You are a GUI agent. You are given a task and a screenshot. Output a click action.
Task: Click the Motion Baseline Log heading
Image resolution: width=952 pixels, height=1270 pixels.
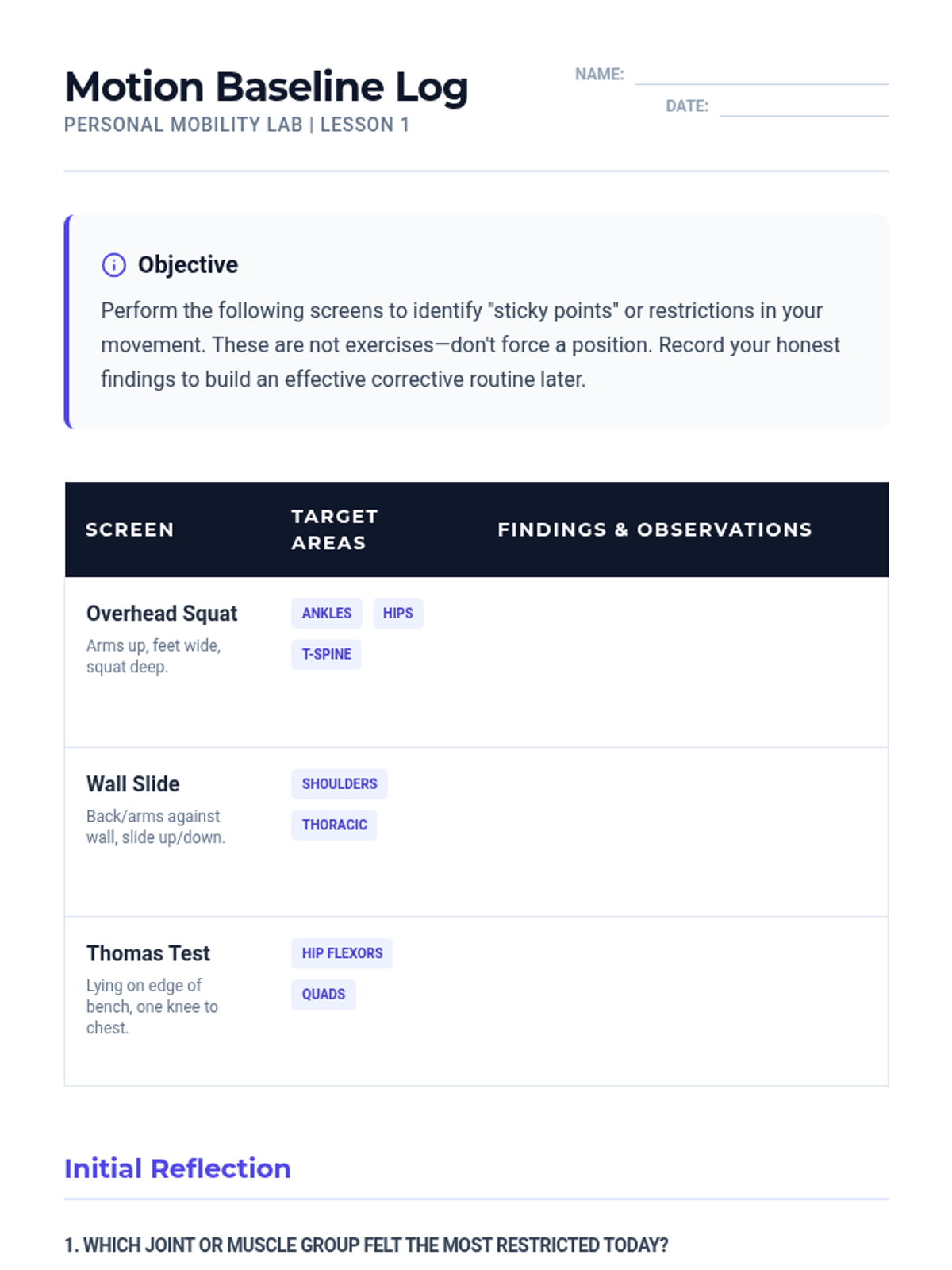pyautogui.click(x=266, y=87)
